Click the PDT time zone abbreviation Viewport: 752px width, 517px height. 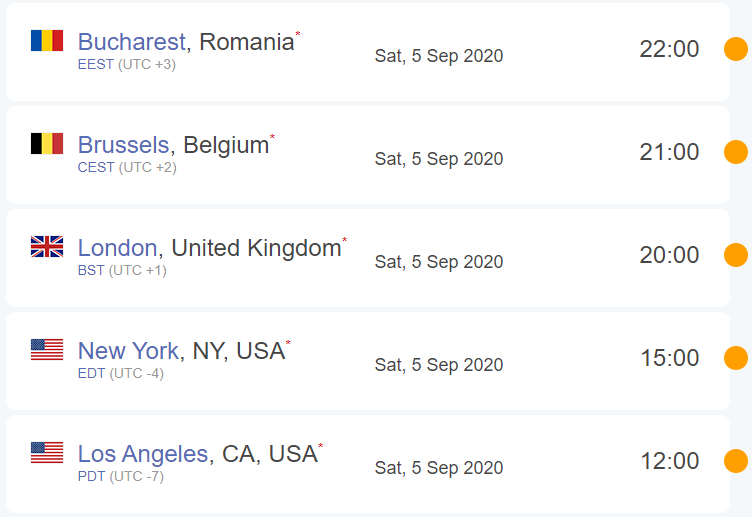(x=92, y=477)
